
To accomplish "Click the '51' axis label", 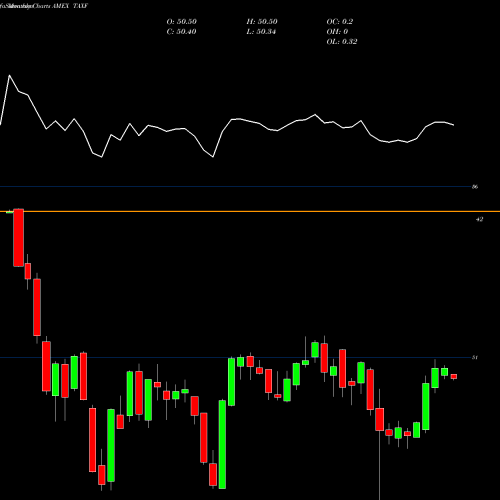I will pyautogui.click(x=475, y=358).
